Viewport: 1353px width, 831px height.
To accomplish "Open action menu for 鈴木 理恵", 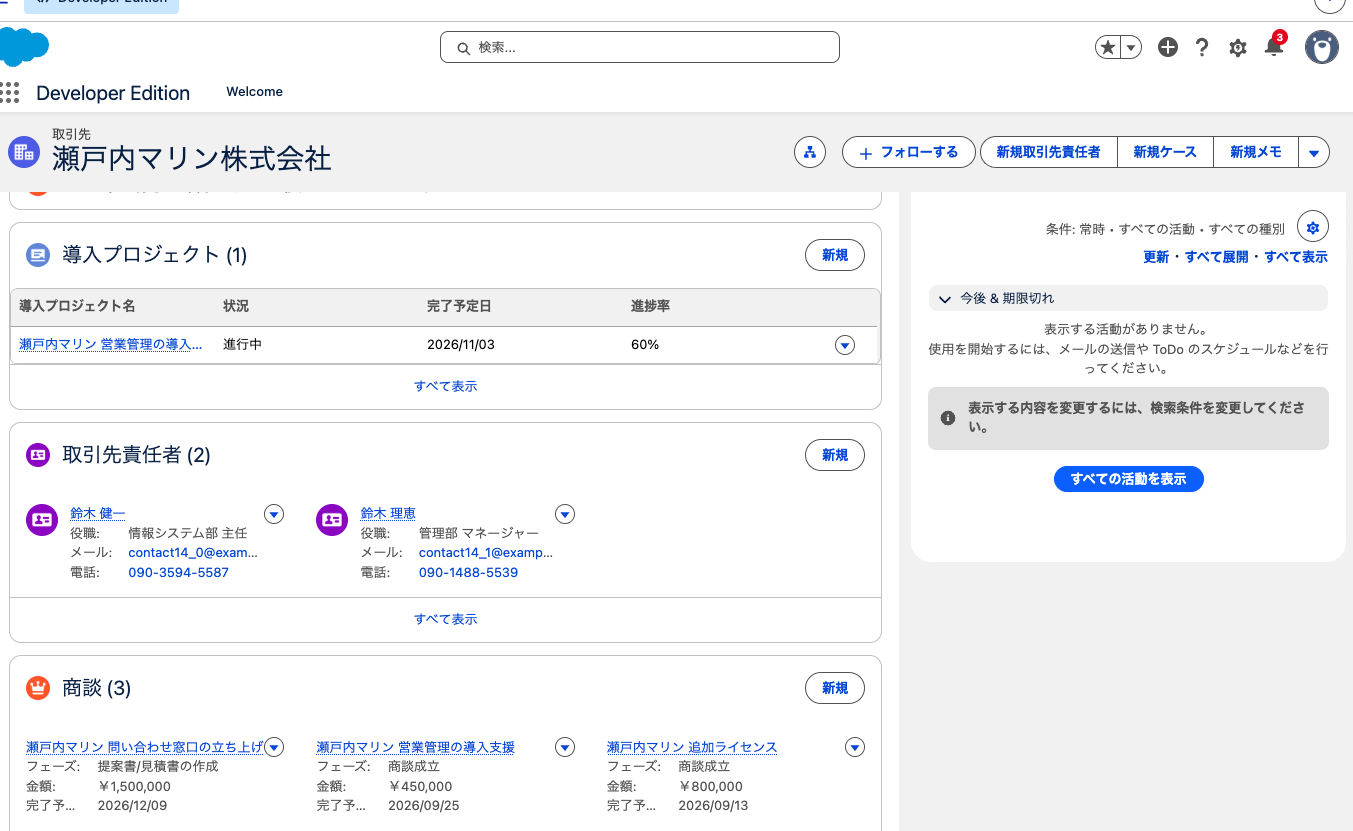I will (x=565, y=514).
